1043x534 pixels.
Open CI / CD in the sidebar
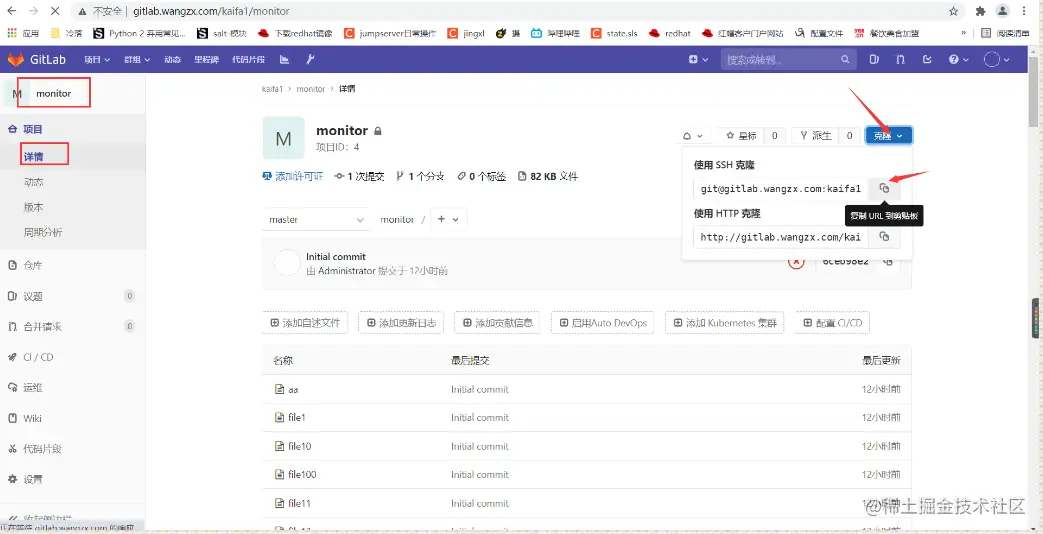pos(39,357)
